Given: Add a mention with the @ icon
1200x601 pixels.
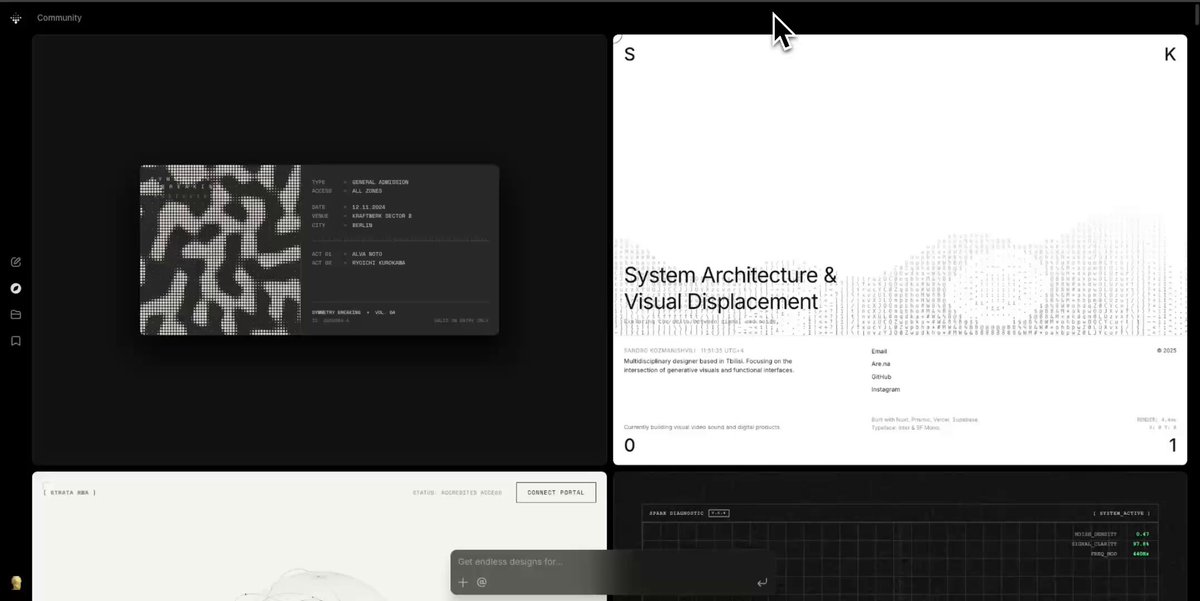Looking at the screenshot, I should (x=481, y=582).
